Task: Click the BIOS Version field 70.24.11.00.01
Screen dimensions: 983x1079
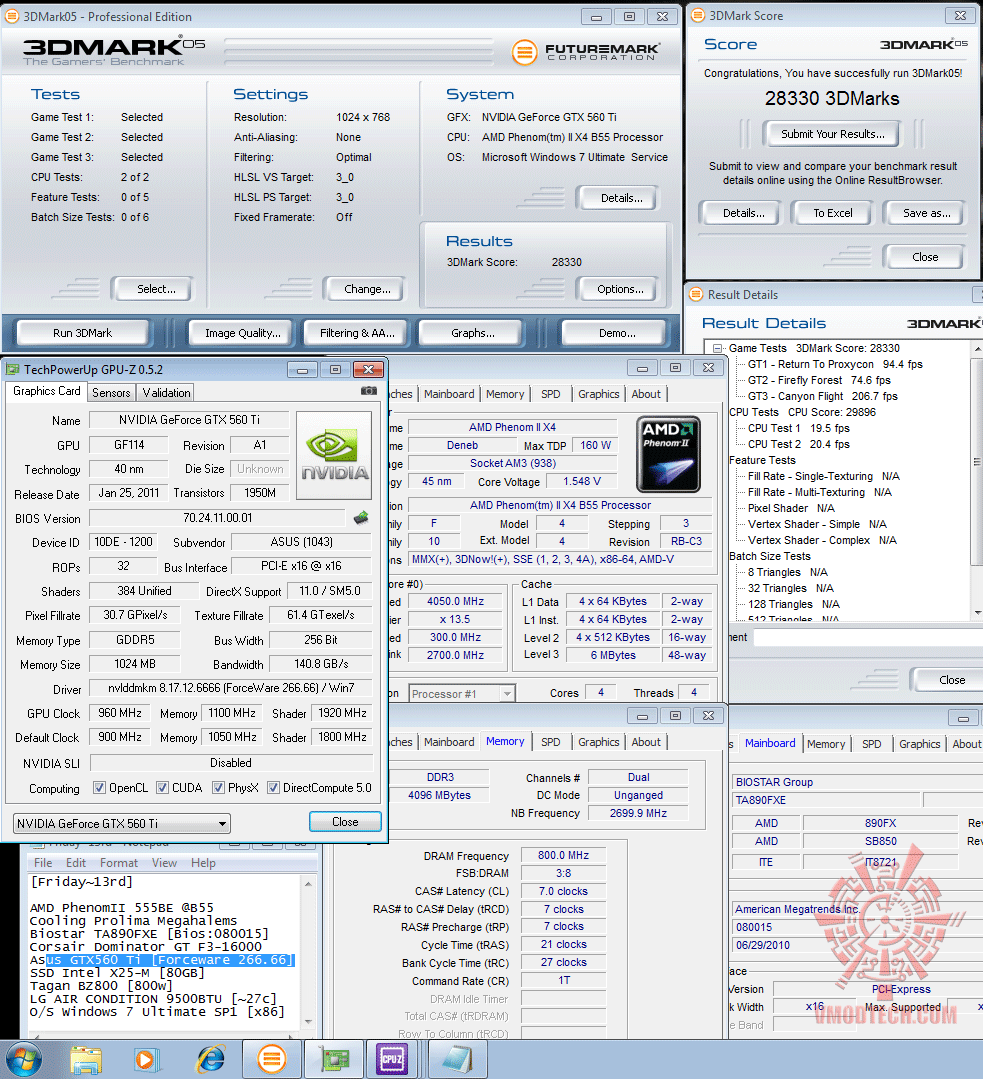Action: tap(218, 517)
